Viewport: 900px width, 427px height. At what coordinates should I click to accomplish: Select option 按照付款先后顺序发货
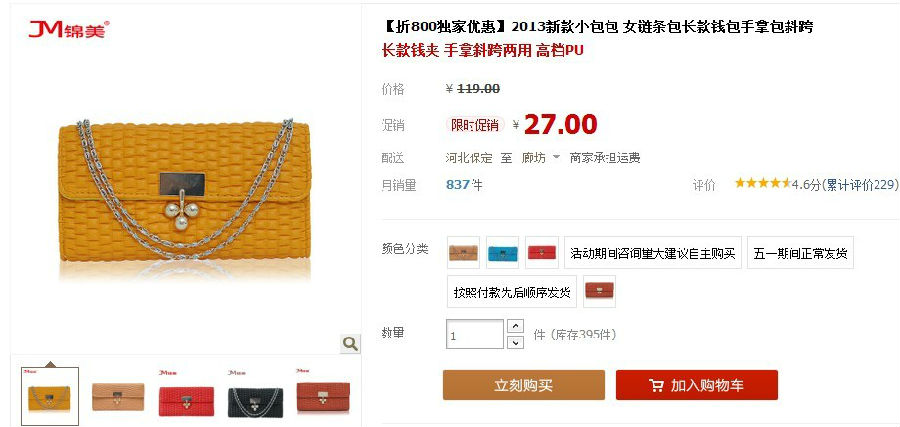tap(512, 292)
